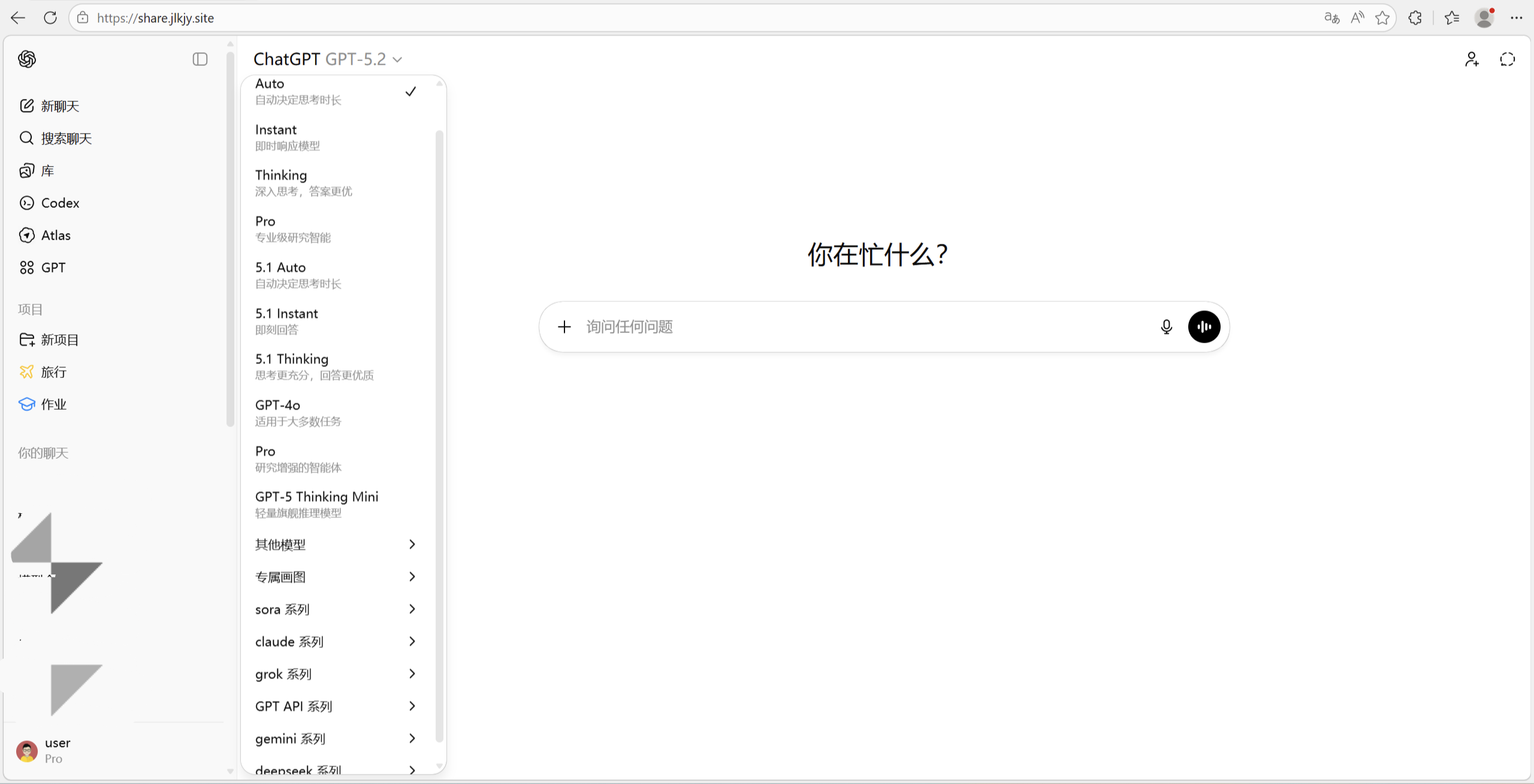Create a 新项目
Viewport: 1534px width, 784px height.
pyautogui.click(x=60, y=339)
